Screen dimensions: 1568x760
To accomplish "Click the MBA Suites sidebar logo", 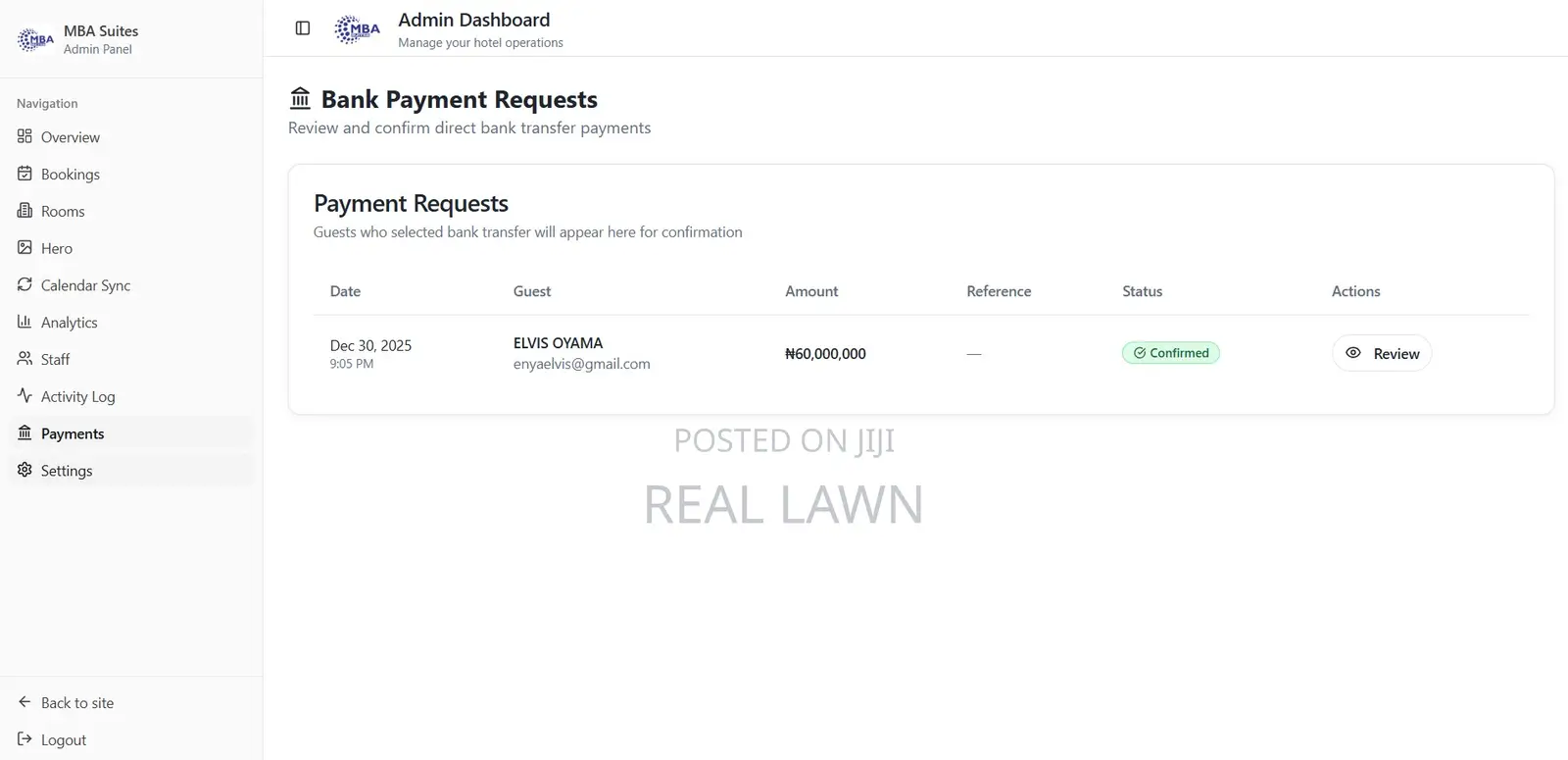I will click(36, 39).
